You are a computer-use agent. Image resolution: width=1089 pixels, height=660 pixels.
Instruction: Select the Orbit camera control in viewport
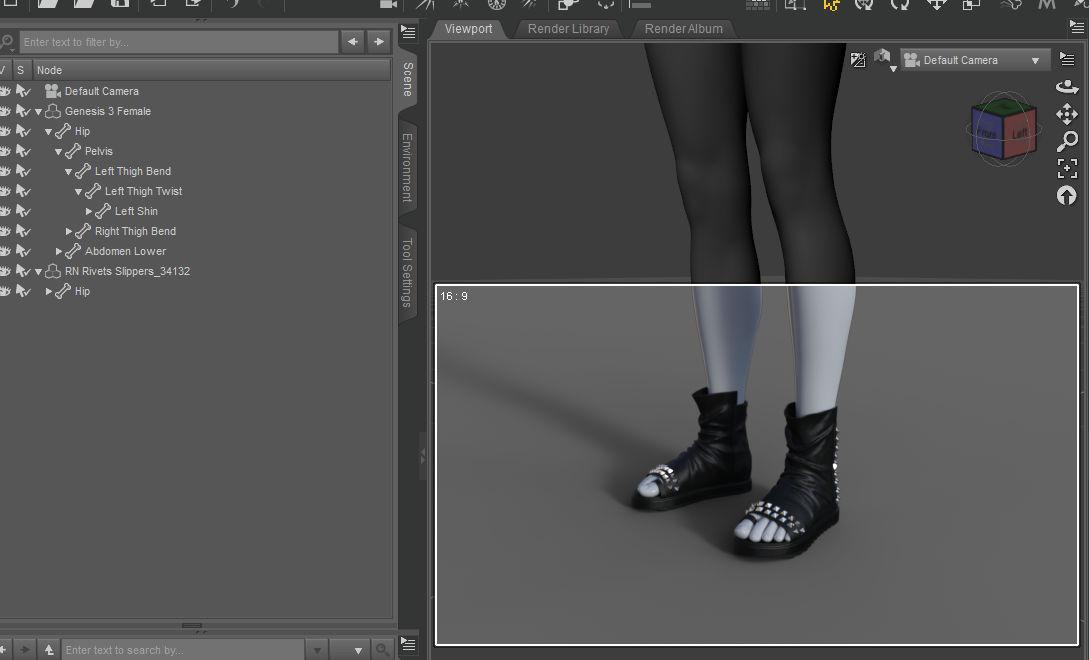pos(1067,88)
